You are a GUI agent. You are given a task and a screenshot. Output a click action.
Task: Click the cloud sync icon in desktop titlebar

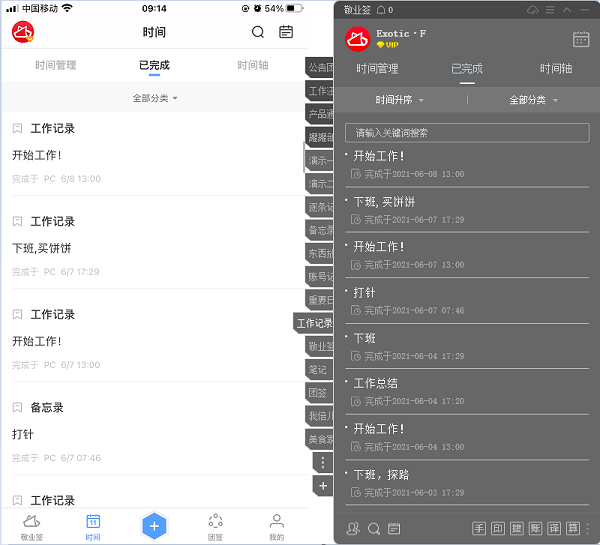(533, 10)
